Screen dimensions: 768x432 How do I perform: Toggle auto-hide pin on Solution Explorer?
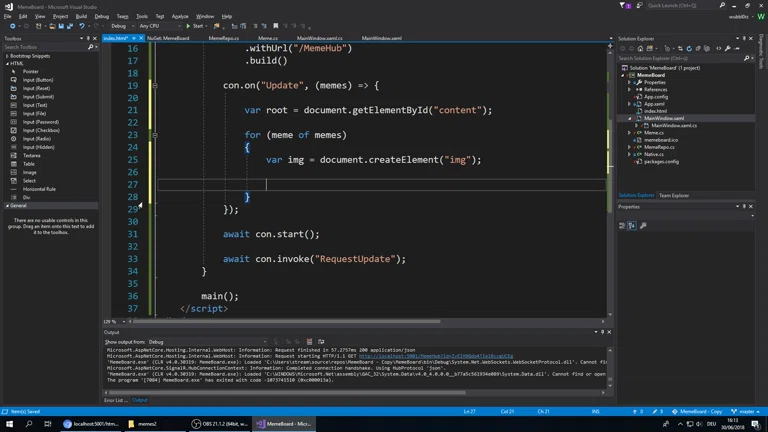744,38
